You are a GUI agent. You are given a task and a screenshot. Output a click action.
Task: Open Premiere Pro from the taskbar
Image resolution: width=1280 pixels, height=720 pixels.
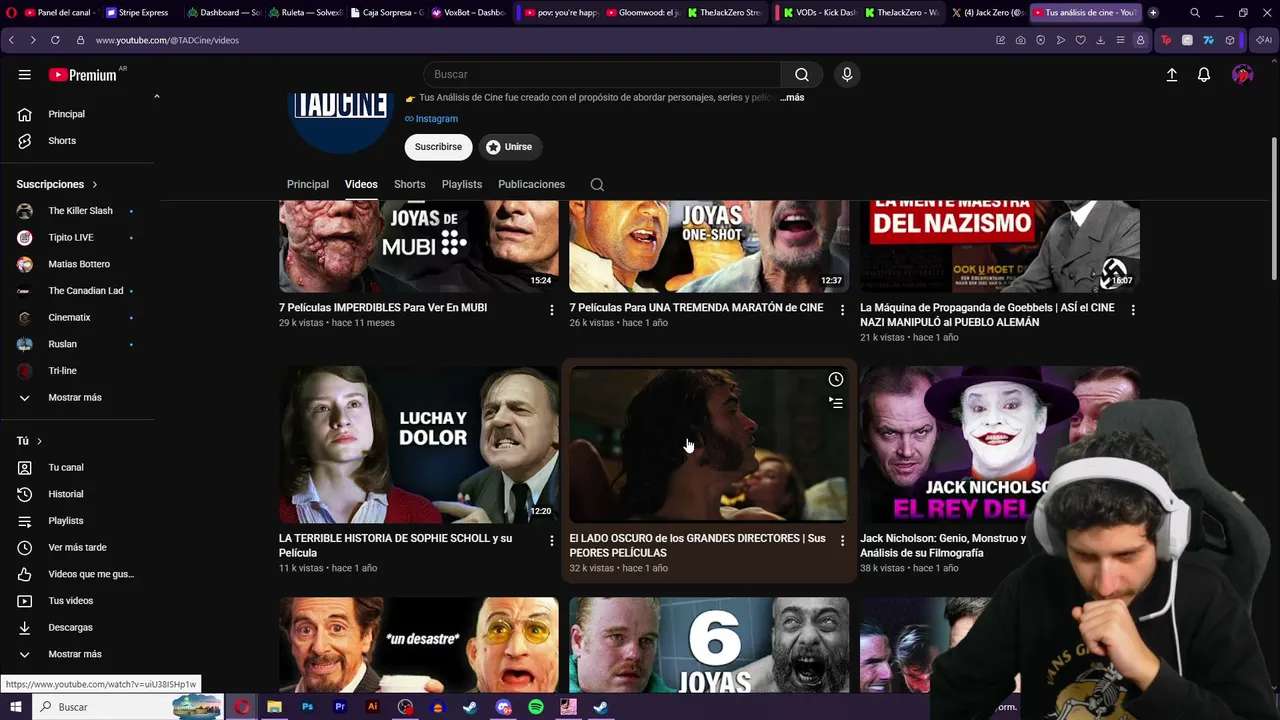340,707
